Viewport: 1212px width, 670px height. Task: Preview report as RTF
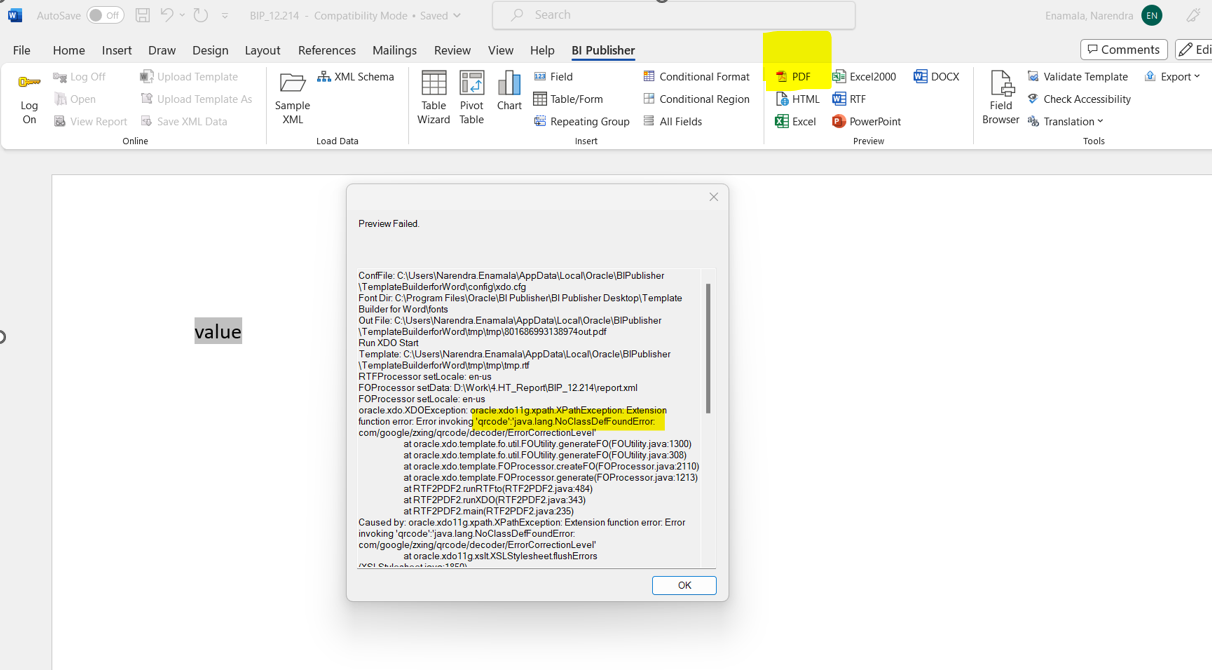coord(849,99)
